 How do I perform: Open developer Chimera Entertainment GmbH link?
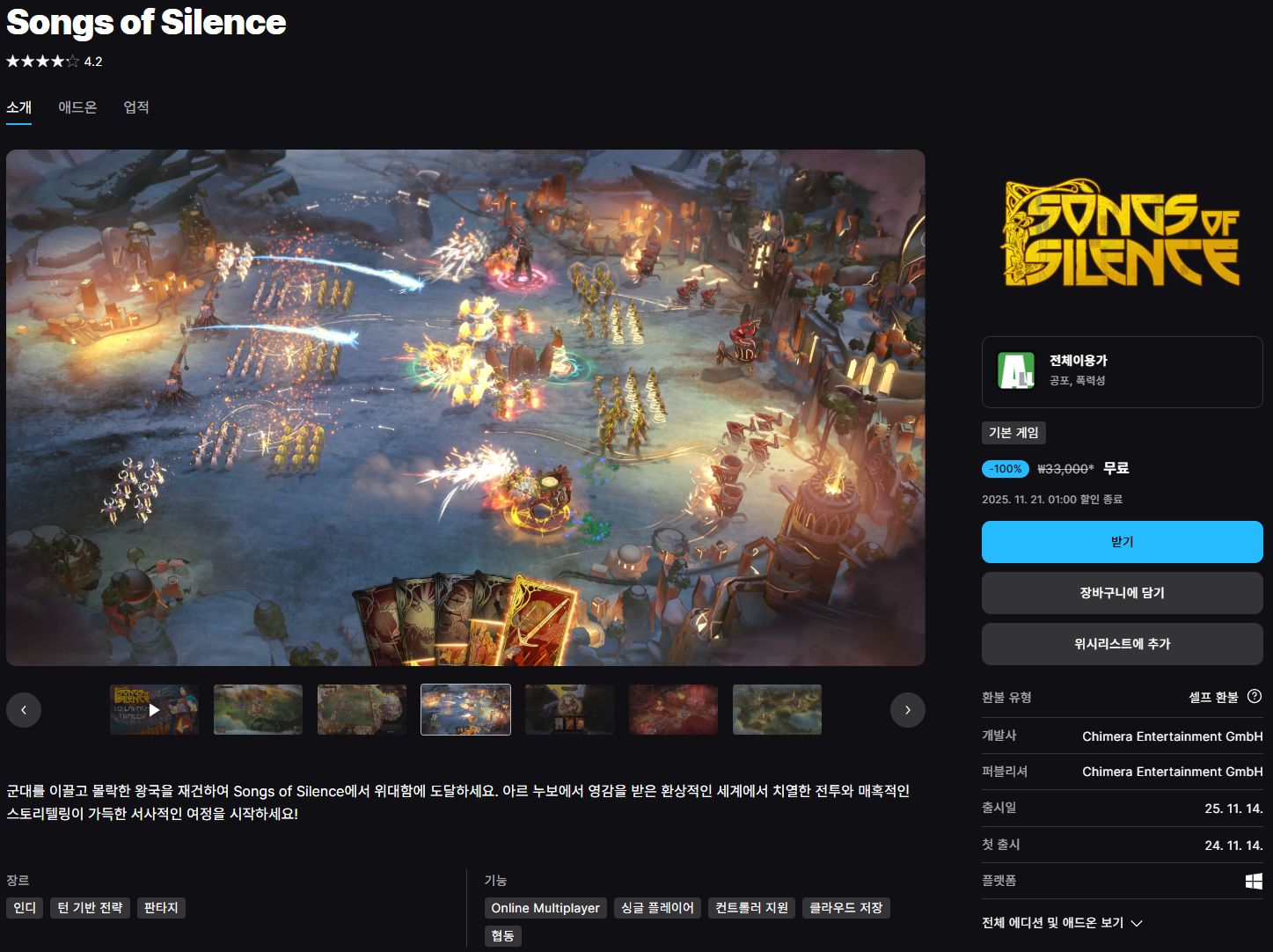(1172, 736)
